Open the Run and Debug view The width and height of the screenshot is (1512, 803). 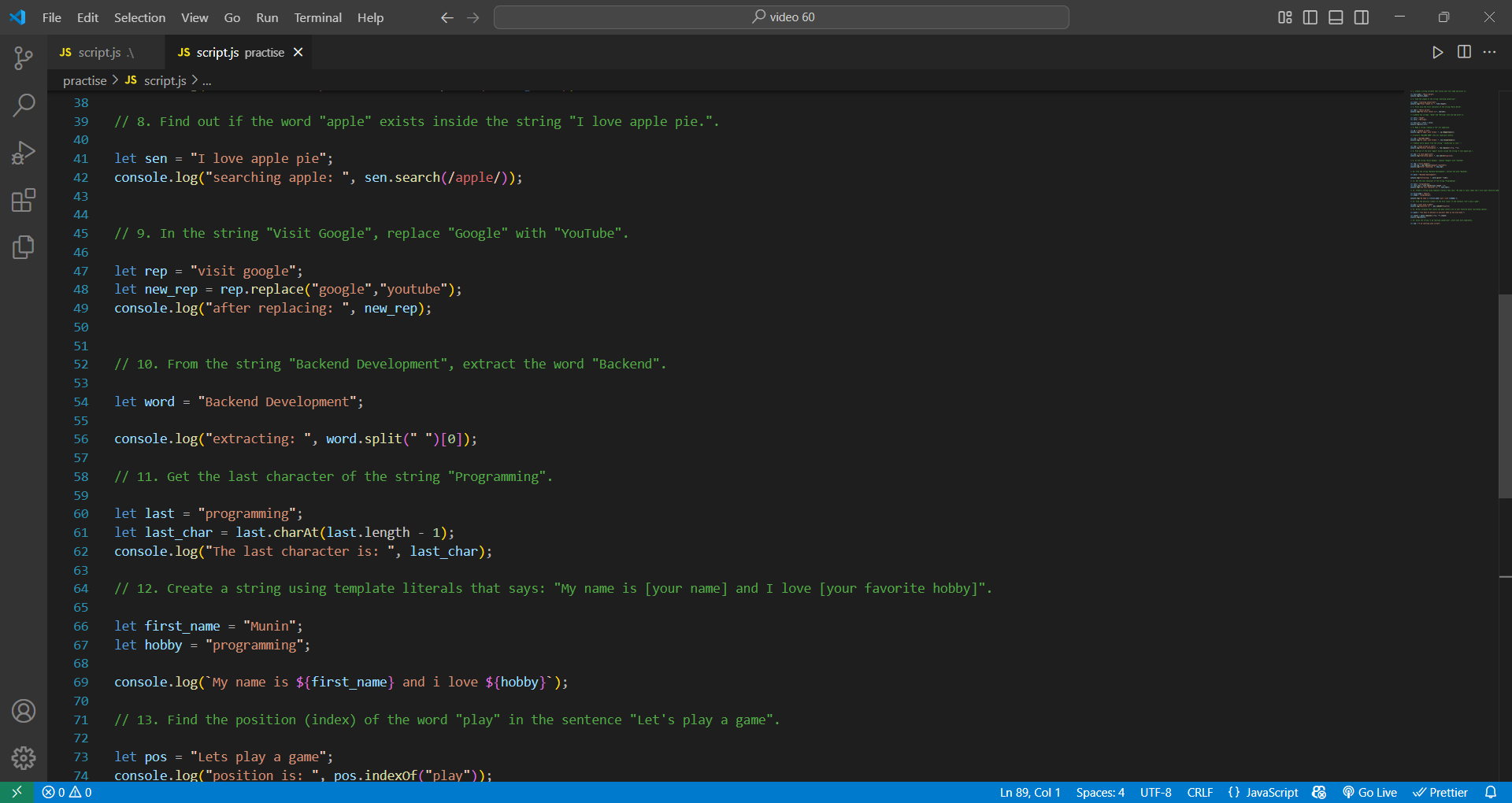tap(24, 152)
